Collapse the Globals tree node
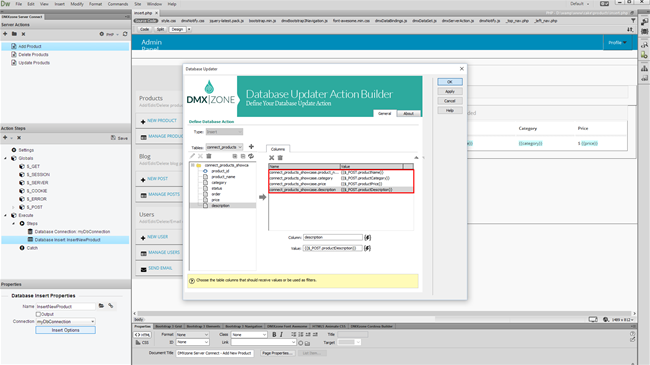The height and width of the screenshot is (365, 650). (x=6, y=158)
